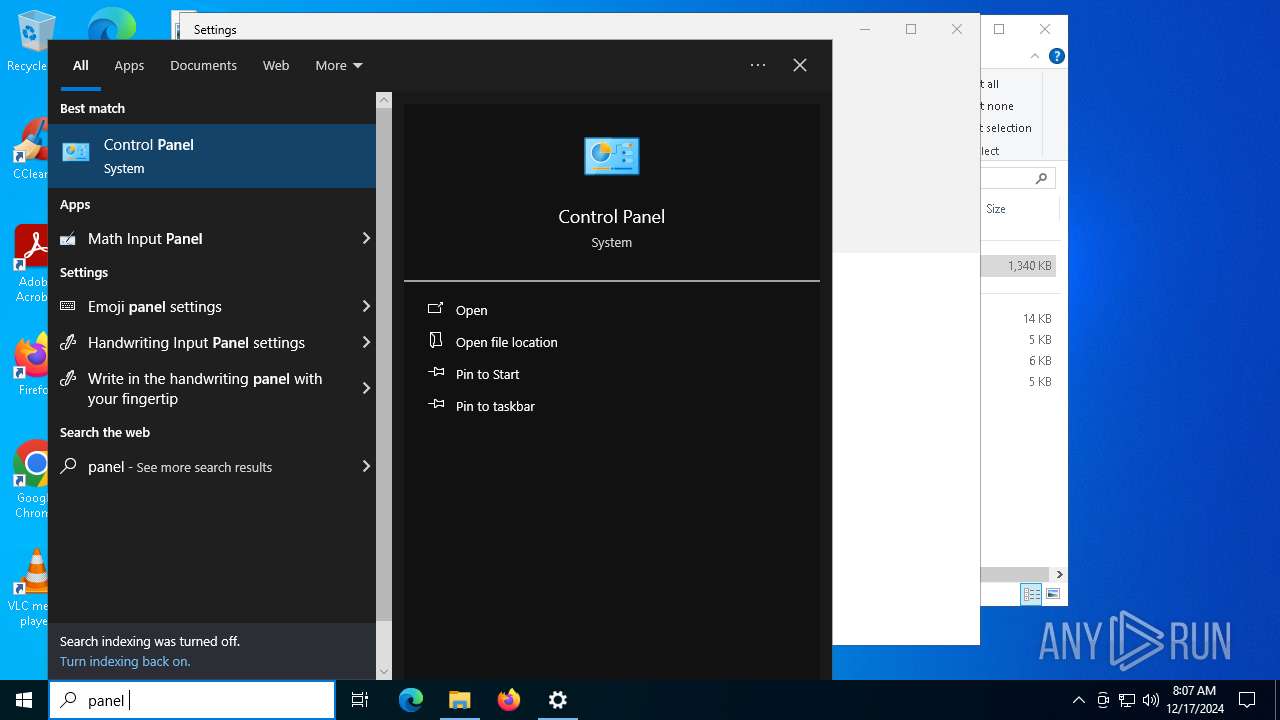Open Control Panel from Best match

point(212,156)
